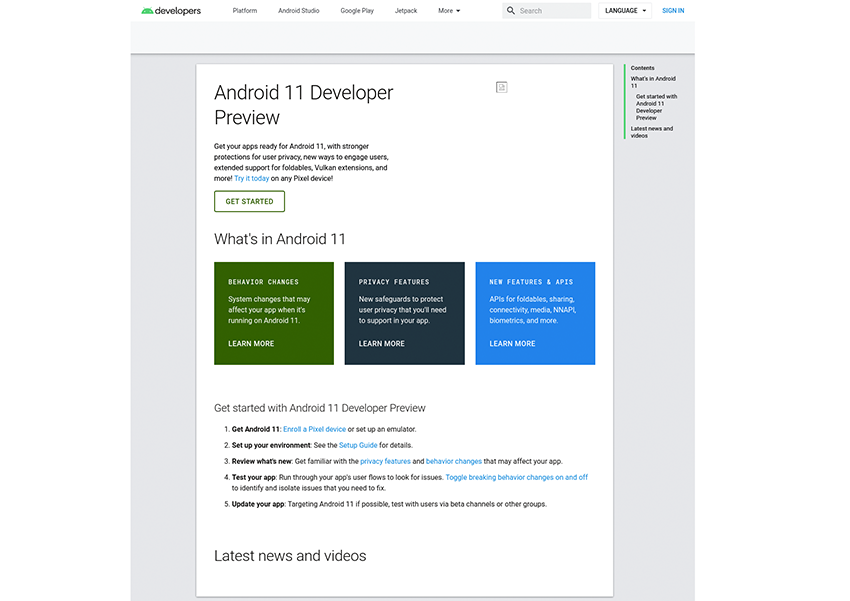Open the Privacy Features card
Image resolution: width=850 pixels, height=601 pixels.
pyautogui.click(x=404, y=313)
